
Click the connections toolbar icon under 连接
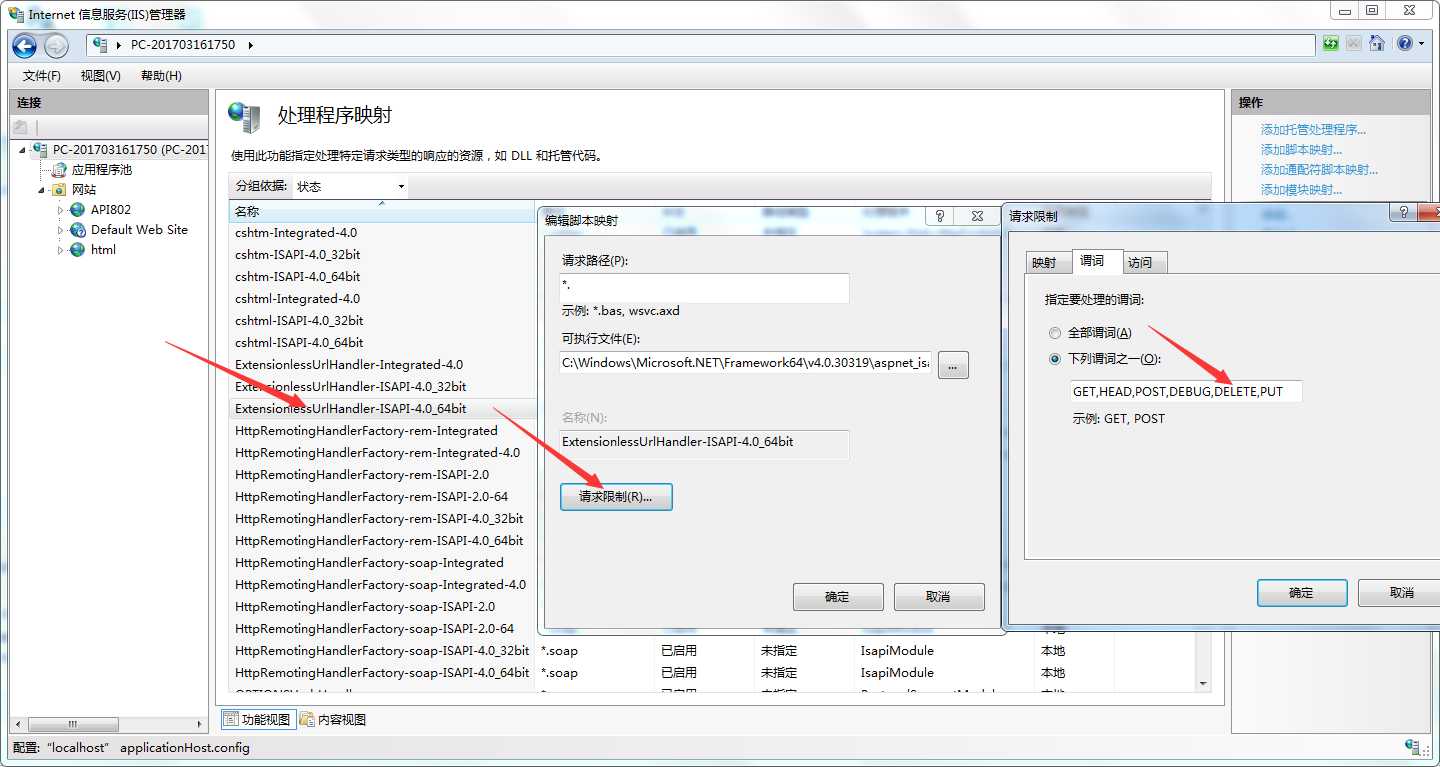coord(20,127)
